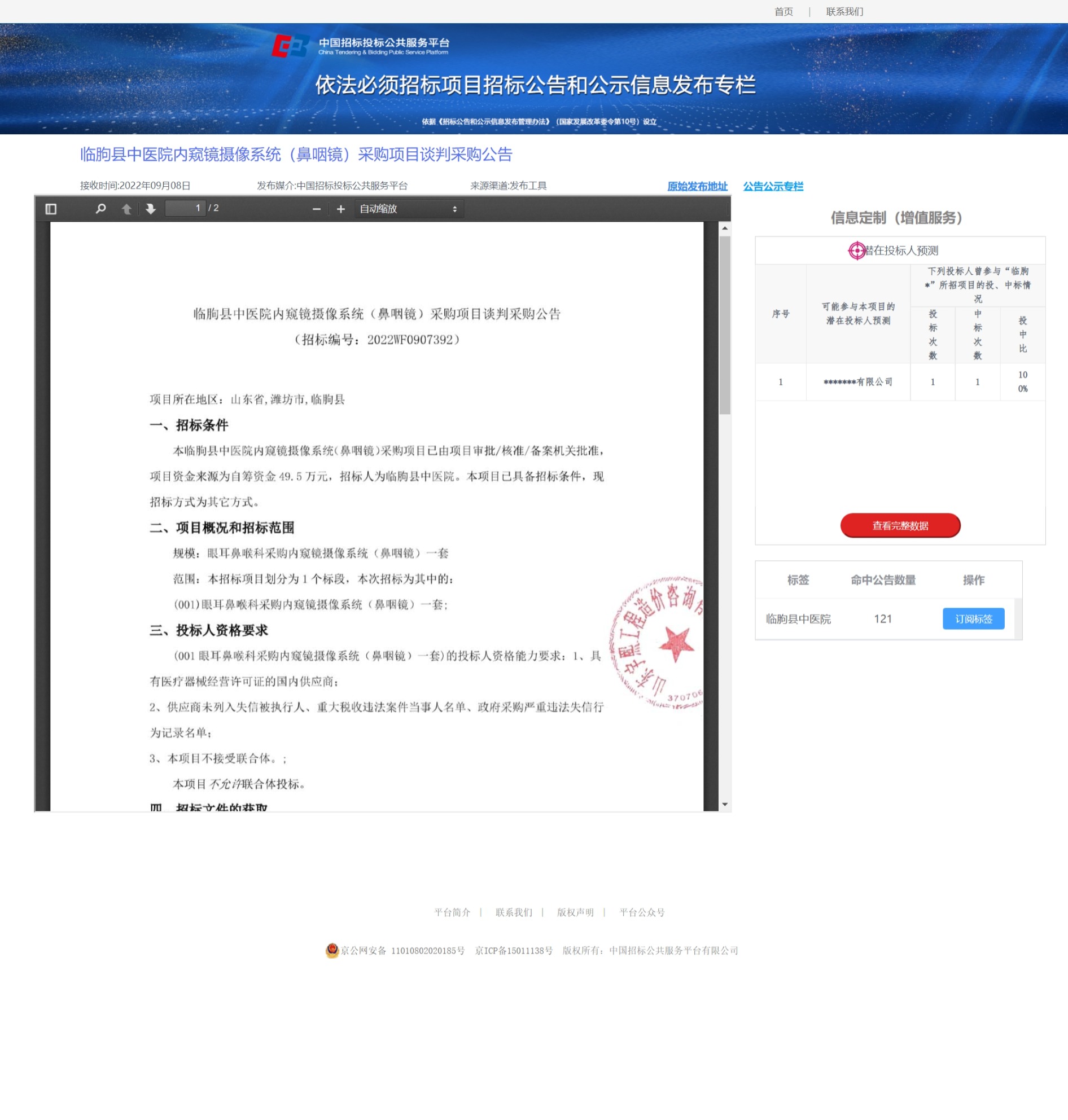Click the 查看完整数据 red button
Viewport: 1068px width, 1120px height.
(x=900, y=525)
